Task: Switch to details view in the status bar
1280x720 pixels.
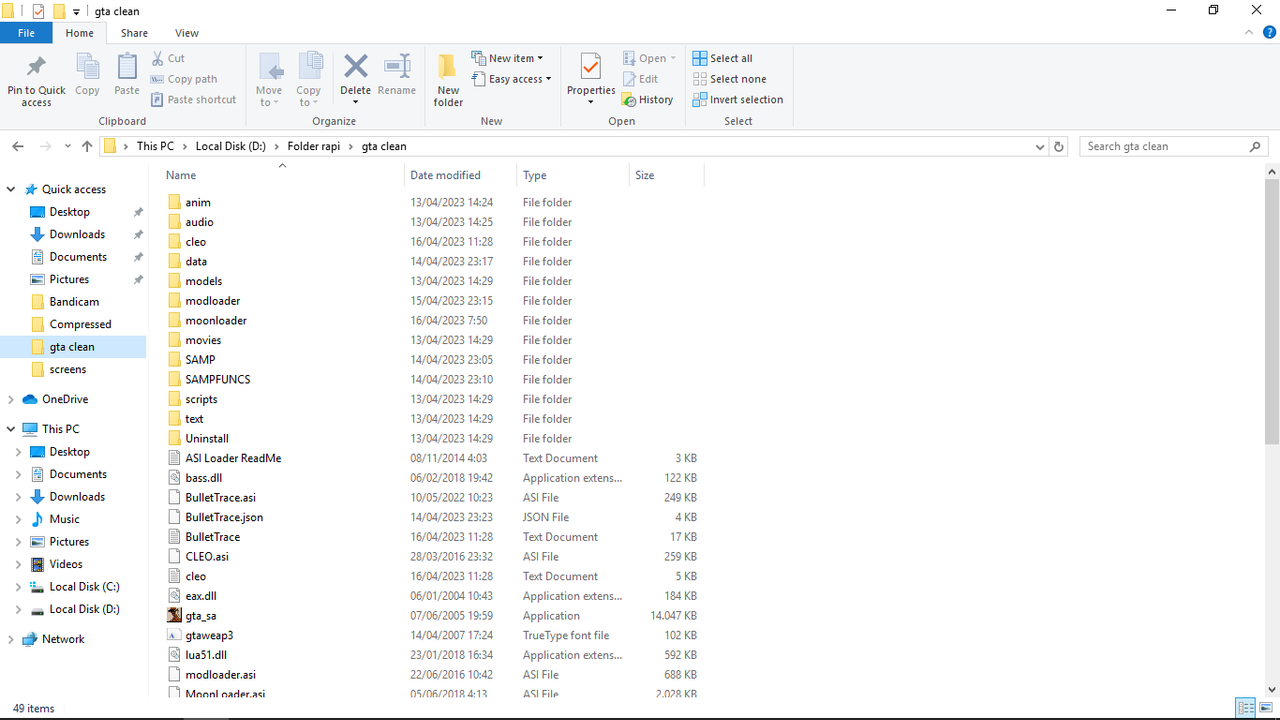Action: click(x=1246, y=708)
